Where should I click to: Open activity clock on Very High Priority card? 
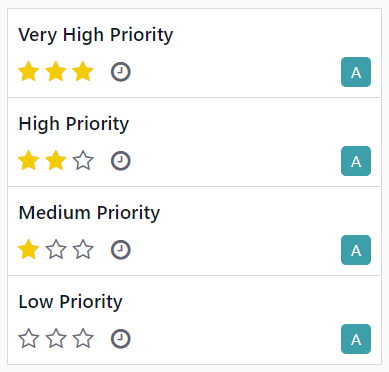coord(121,72)
